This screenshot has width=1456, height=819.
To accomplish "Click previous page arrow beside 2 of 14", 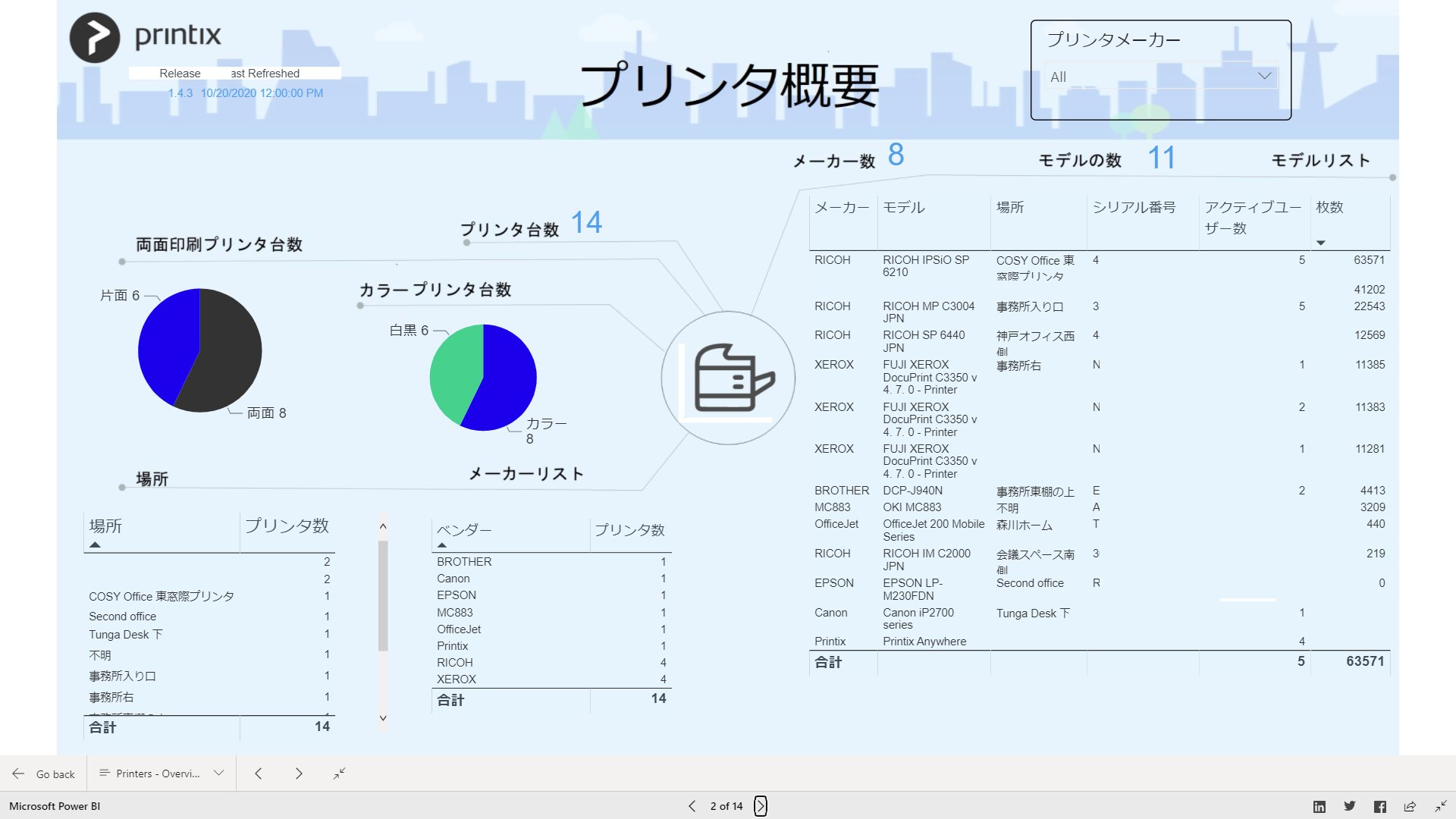I will coord(692,806).
